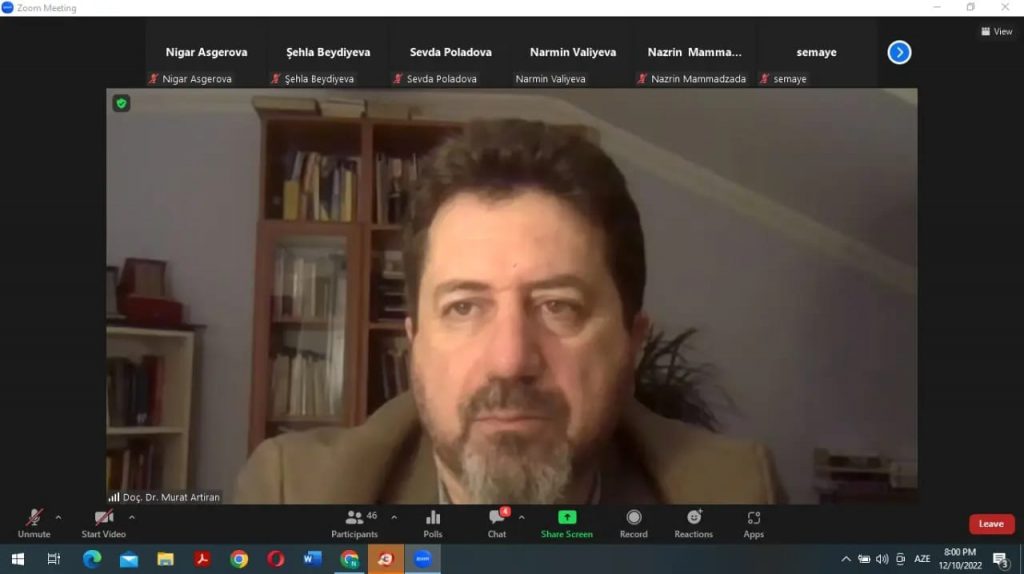Open orange-highlighted app in taskbar
Image resolution: width=1024 pixels, height=574 pixels.
(386, 559)
